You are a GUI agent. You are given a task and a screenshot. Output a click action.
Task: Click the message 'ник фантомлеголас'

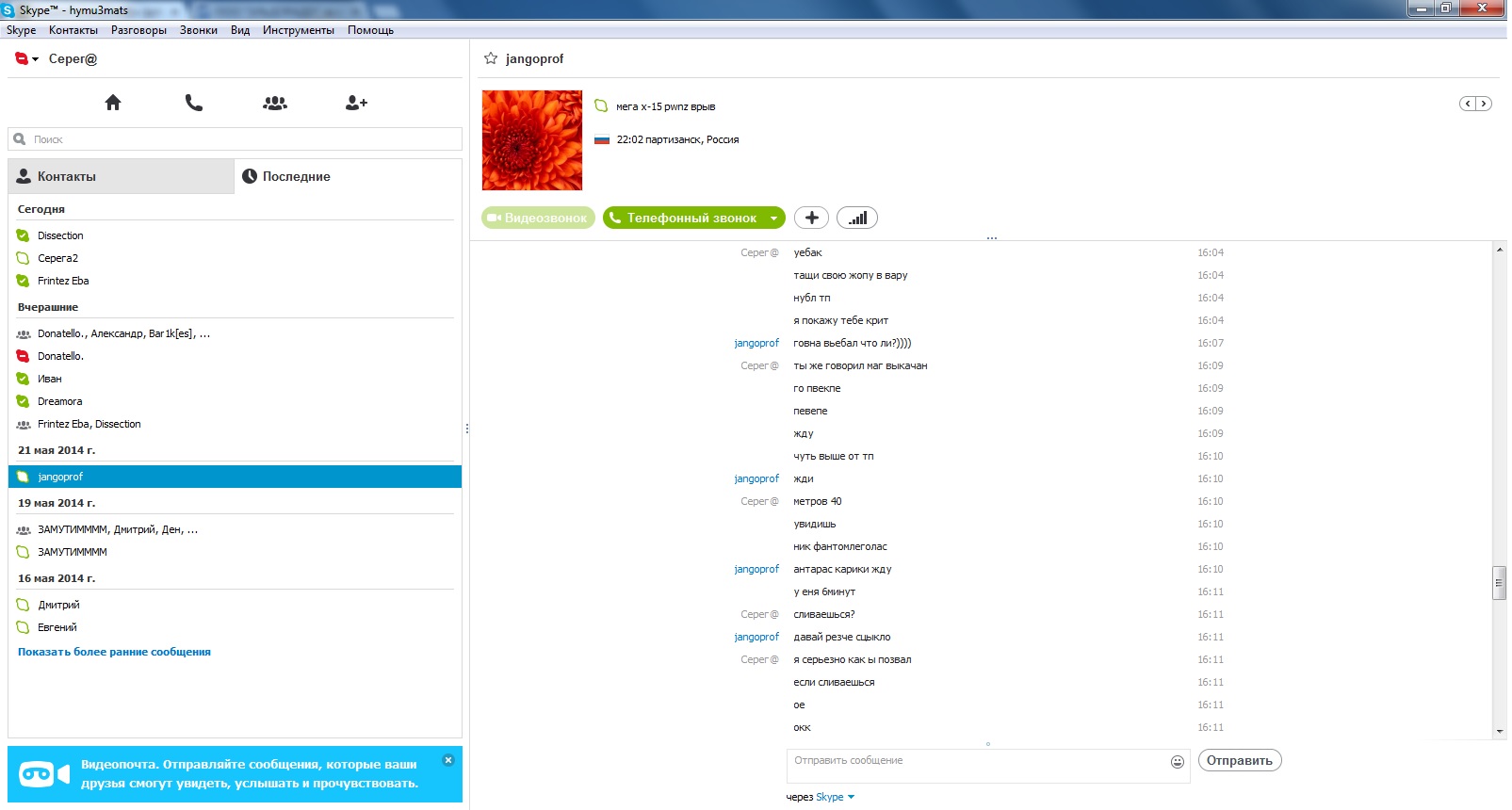(x=840, y=546)
